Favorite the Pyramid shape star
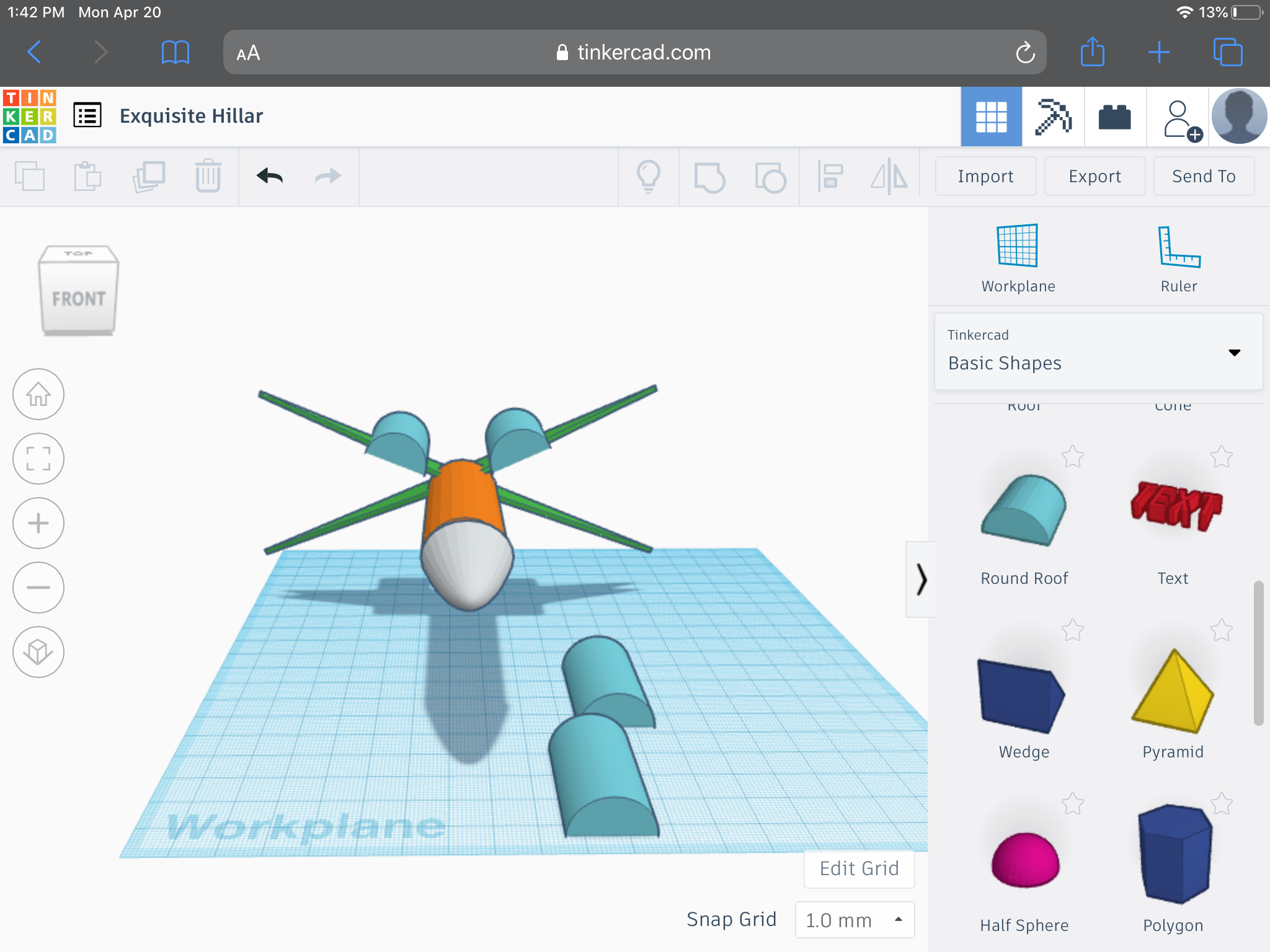This screenshot has width=1270, height=952. point(1221,631)
